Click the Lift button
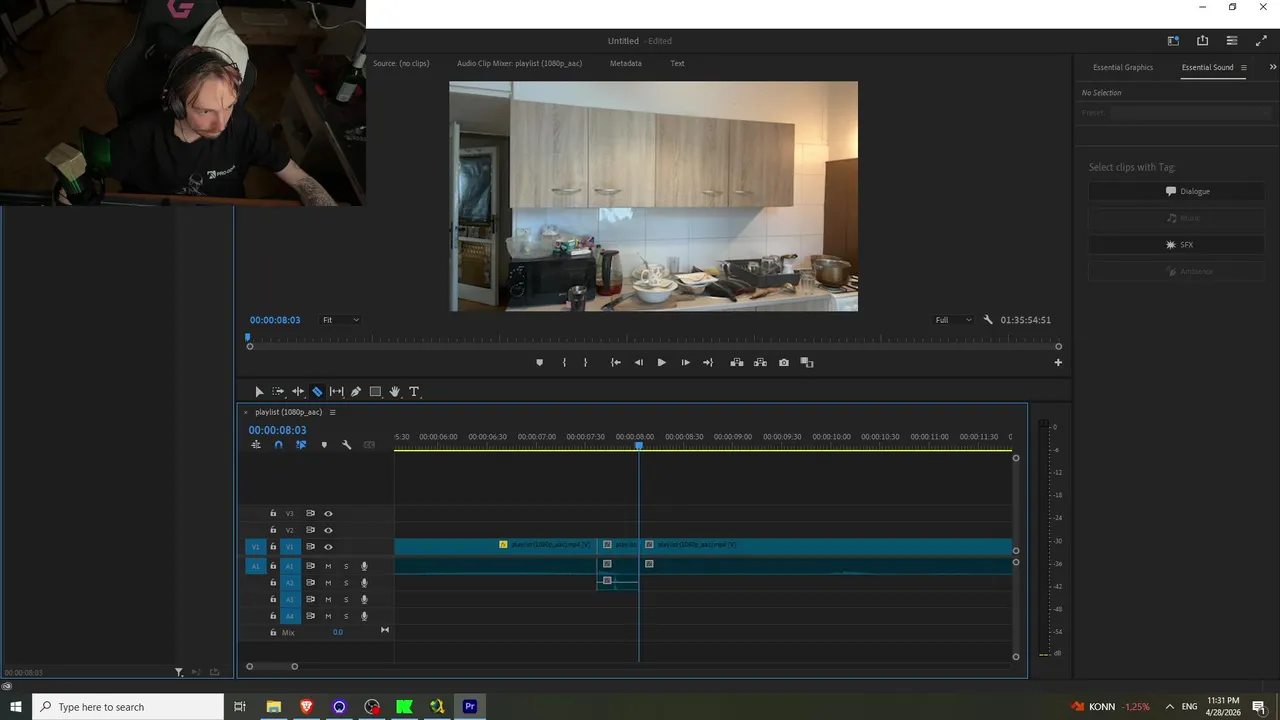1280x720 pixels. (x=737, y=363)
